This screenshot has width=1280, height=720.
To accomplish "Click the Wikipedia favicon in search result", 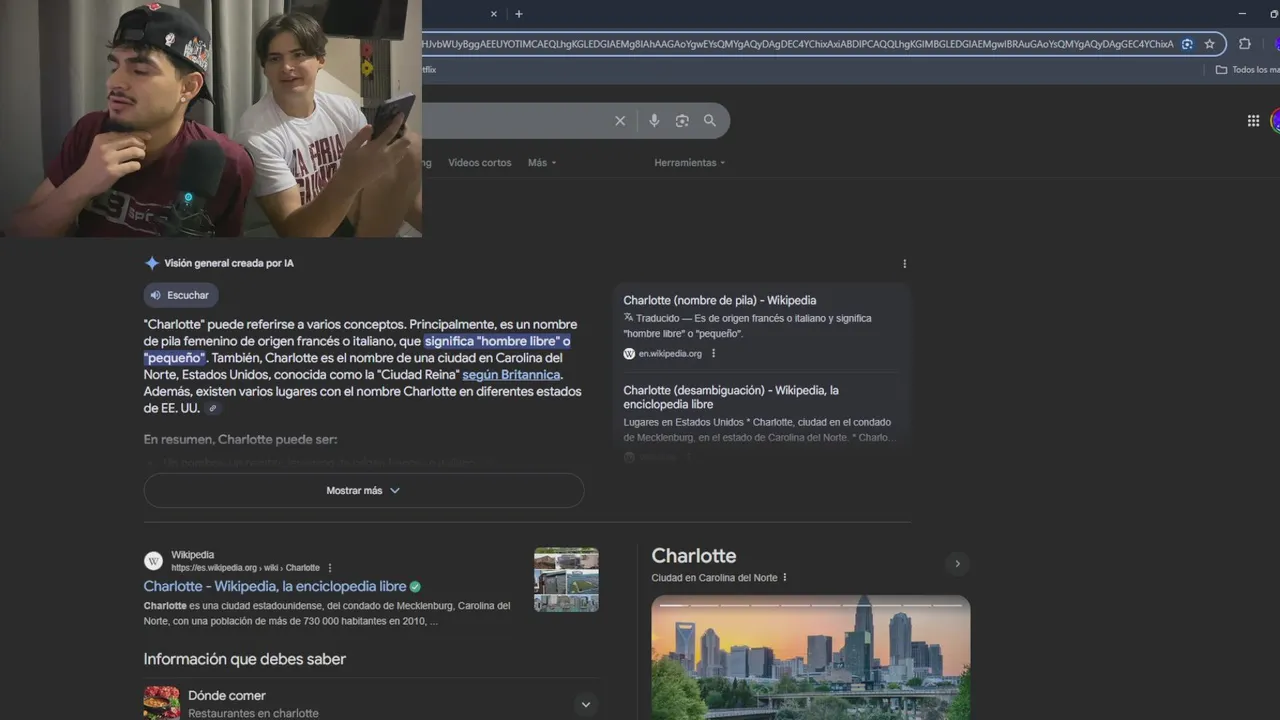I will point(153,561).
